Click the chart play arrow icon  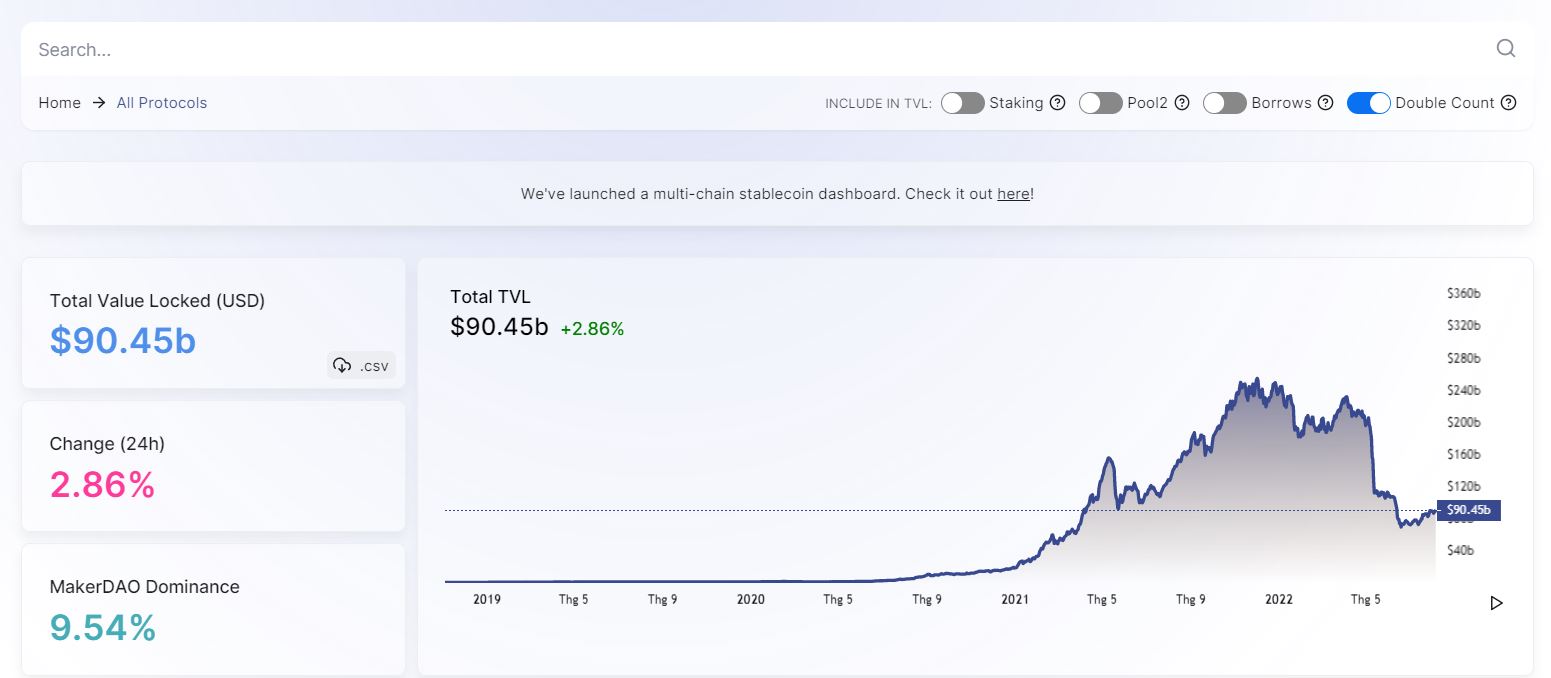[1496, 603]
